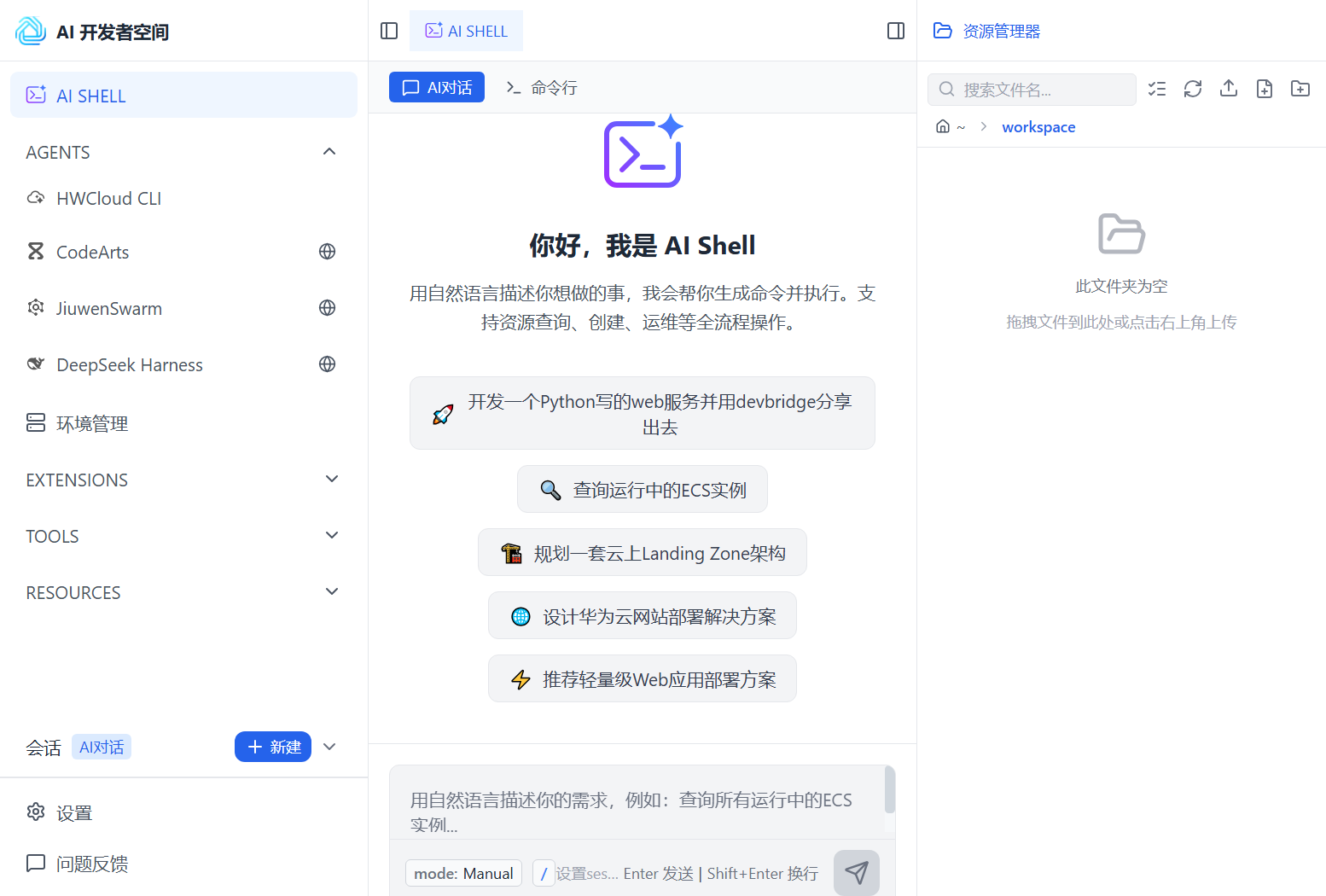The height and width of the screenshot is (896, 1326).
Task: Expand the 会话 session list chevron
Action: coord(329,747)
